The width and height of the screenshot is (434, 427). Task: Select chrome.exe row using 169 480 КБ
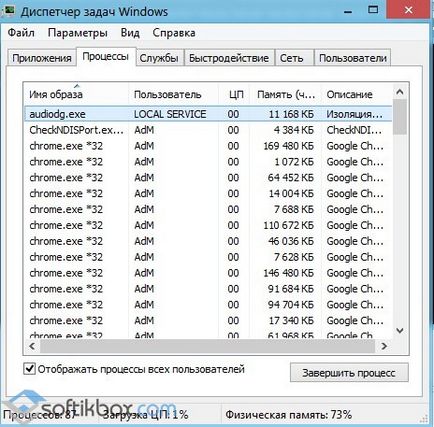coord(208,146)
